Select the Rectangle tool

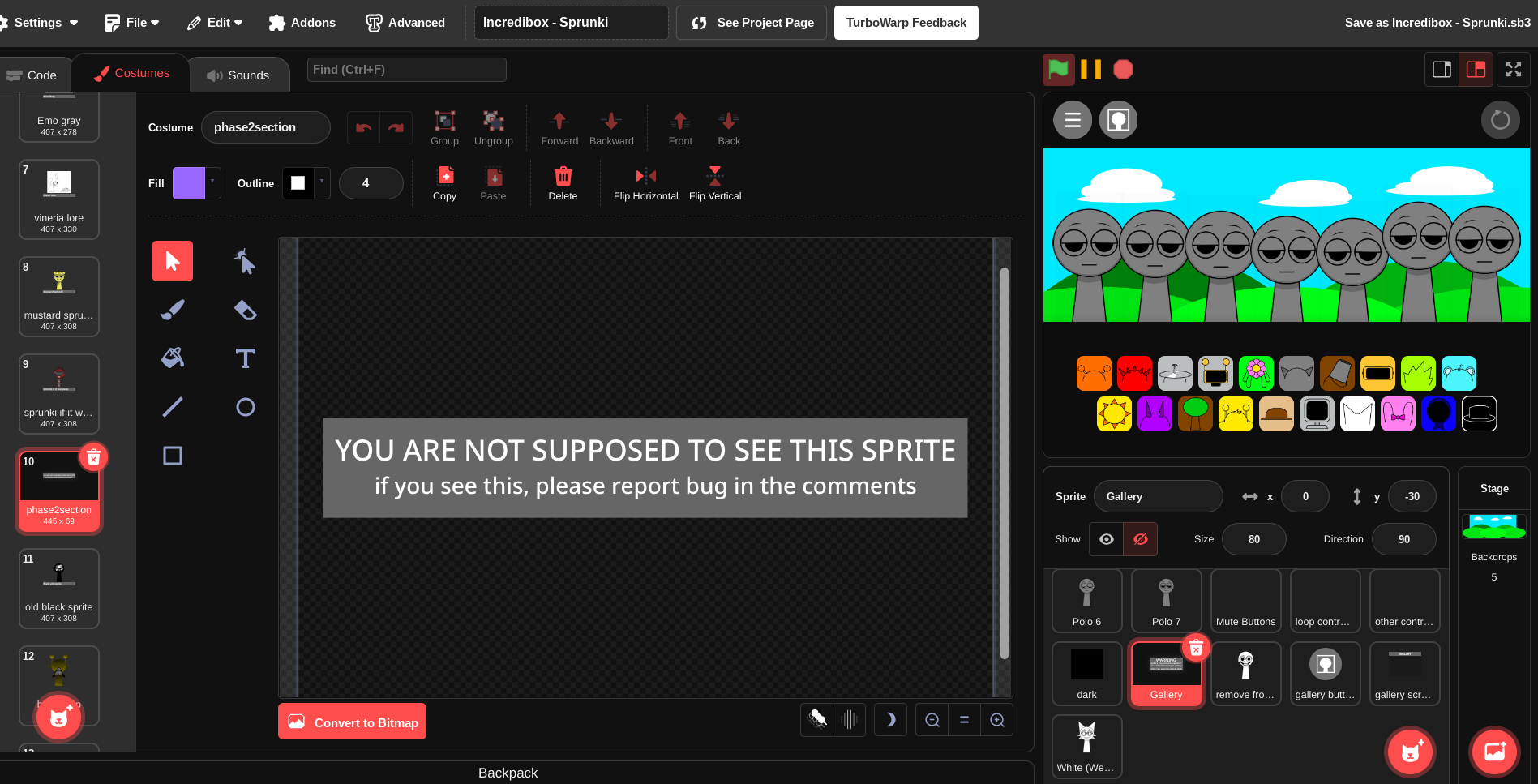tap(173, 456)
